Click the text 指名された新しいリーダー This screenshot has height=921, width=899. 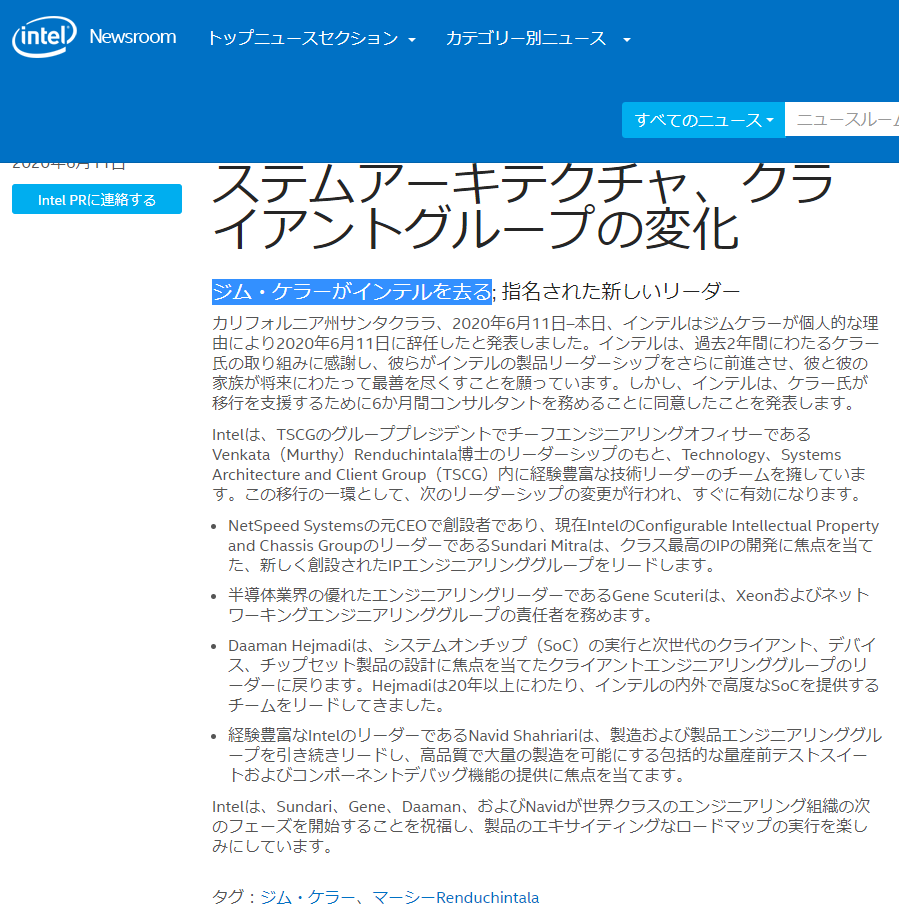pos(621,291)
